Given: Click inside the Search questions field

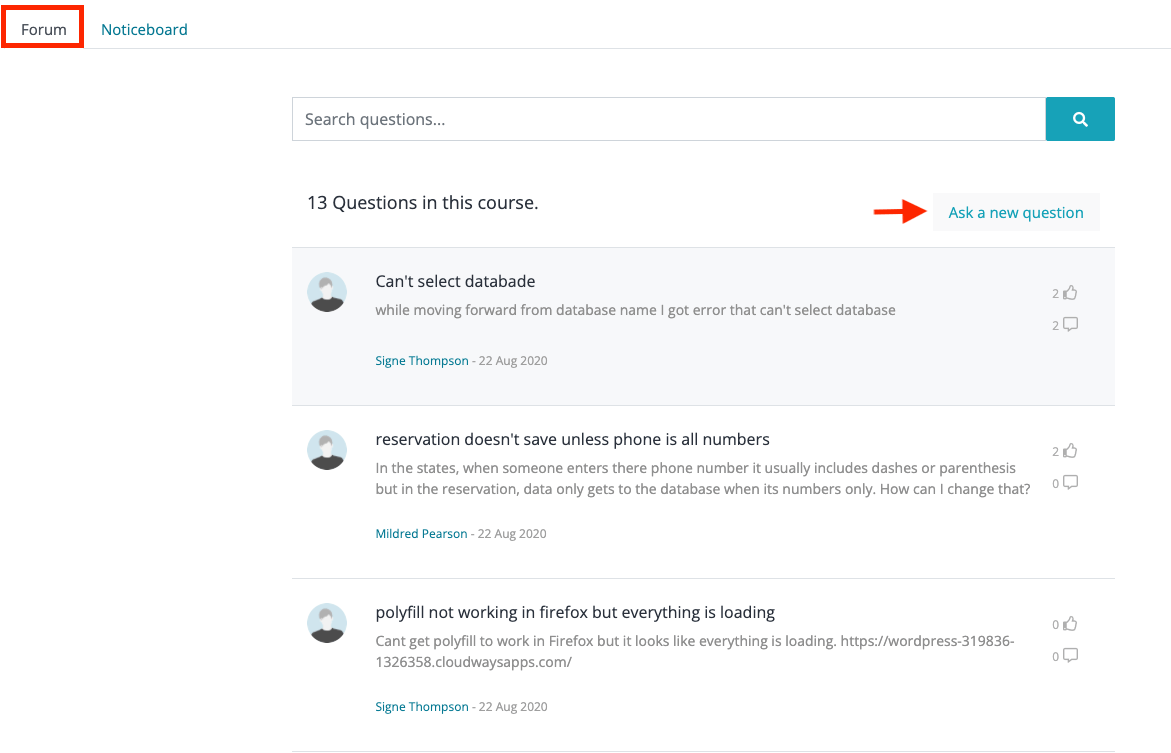Looking at the screenshot, I should [x=600, y=118].
